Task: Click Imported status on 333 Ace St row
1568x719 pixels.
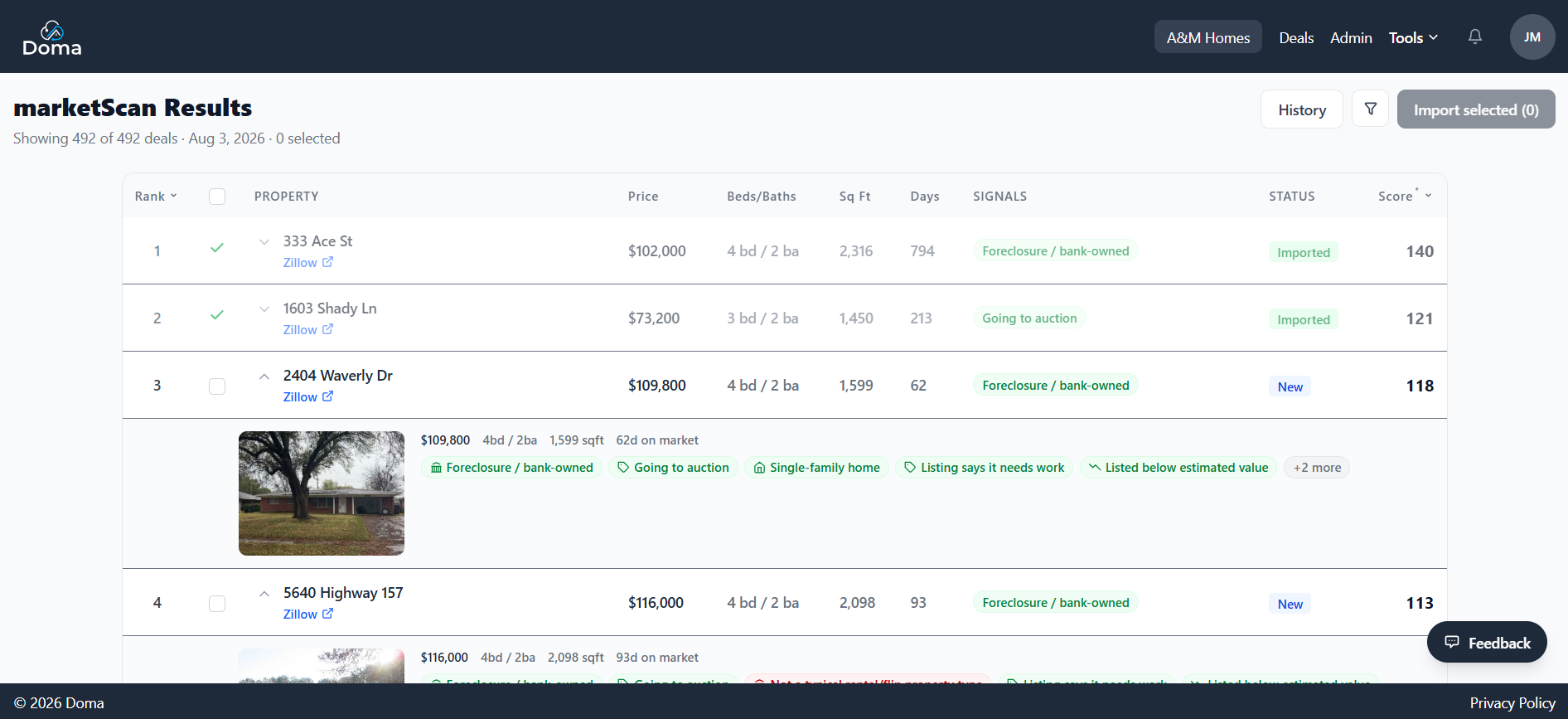Action: pos(1304,252)
